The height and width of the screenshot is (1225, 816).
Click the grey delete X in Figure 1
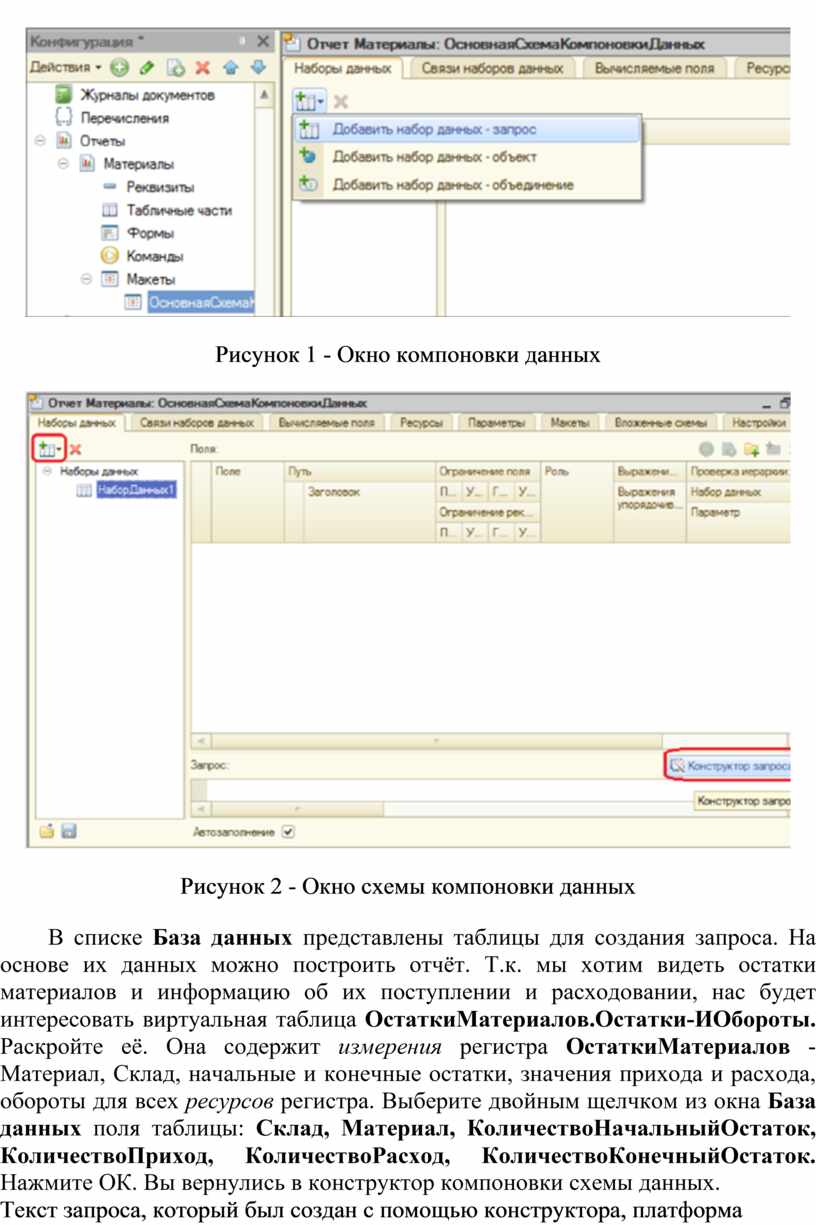(x=340, y=102)
